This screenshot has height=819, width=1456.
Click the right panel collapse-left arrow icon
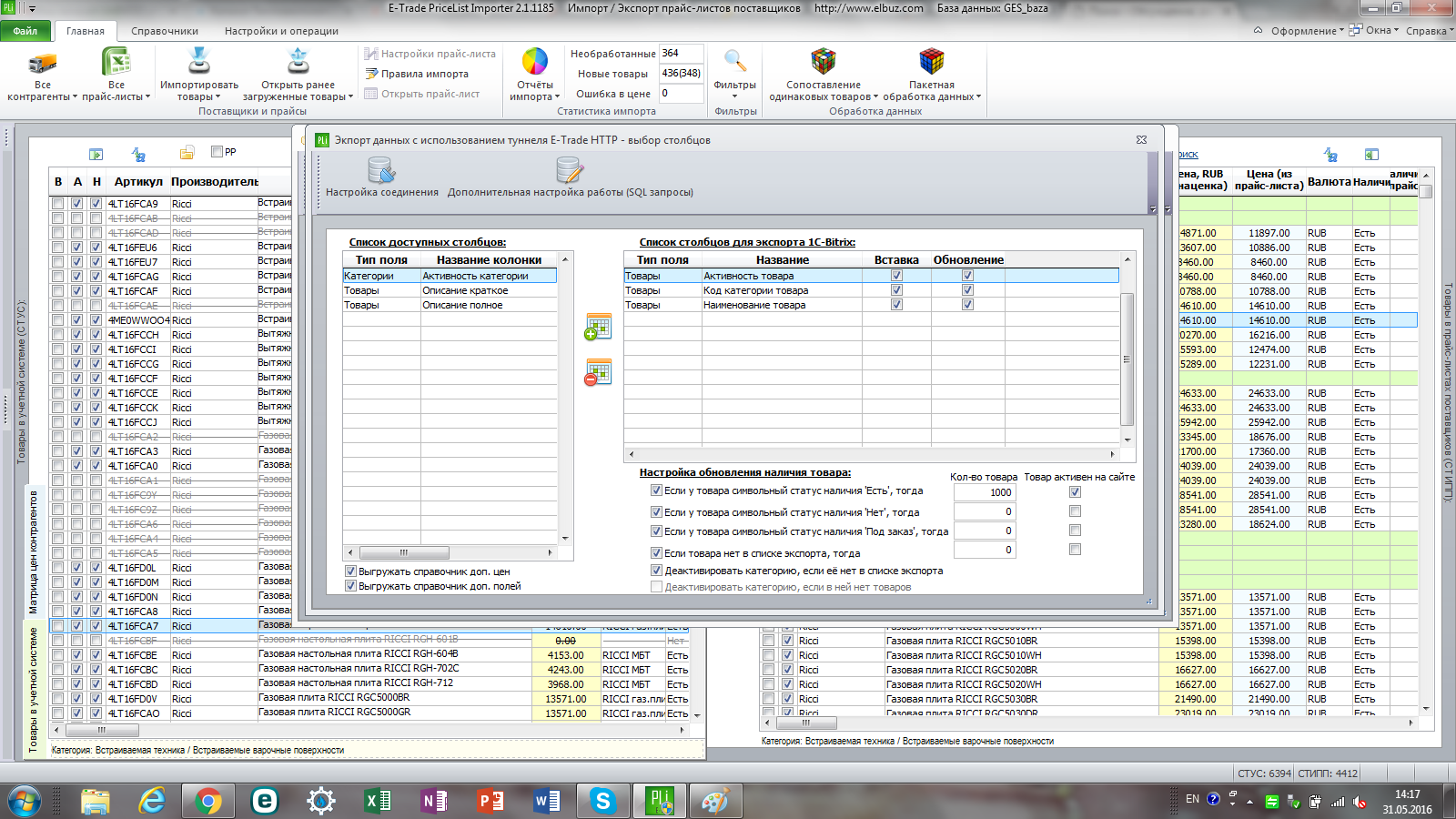coord(1371,155)
